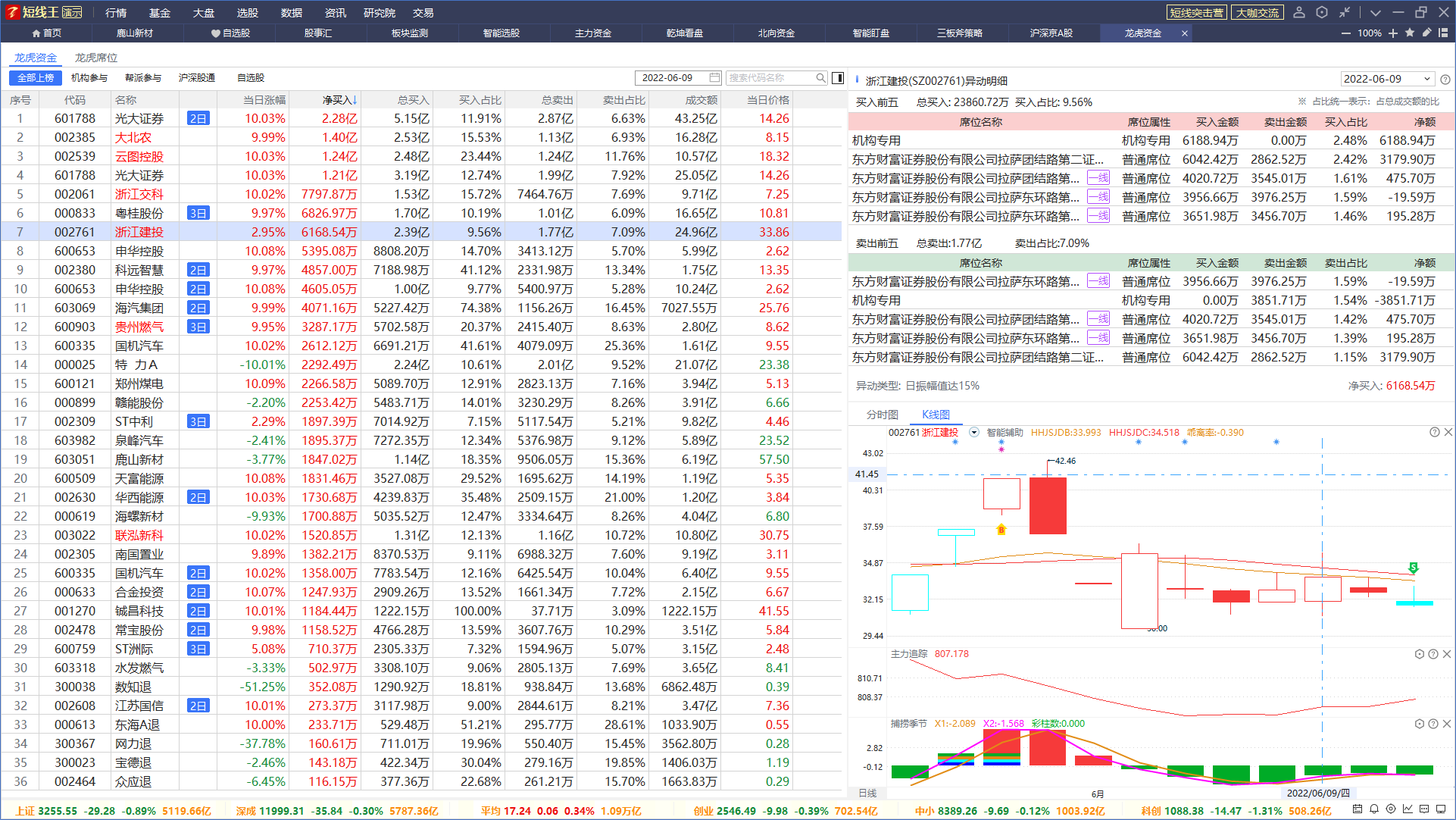Click the status bar target icon

(x=1391, y=809)
